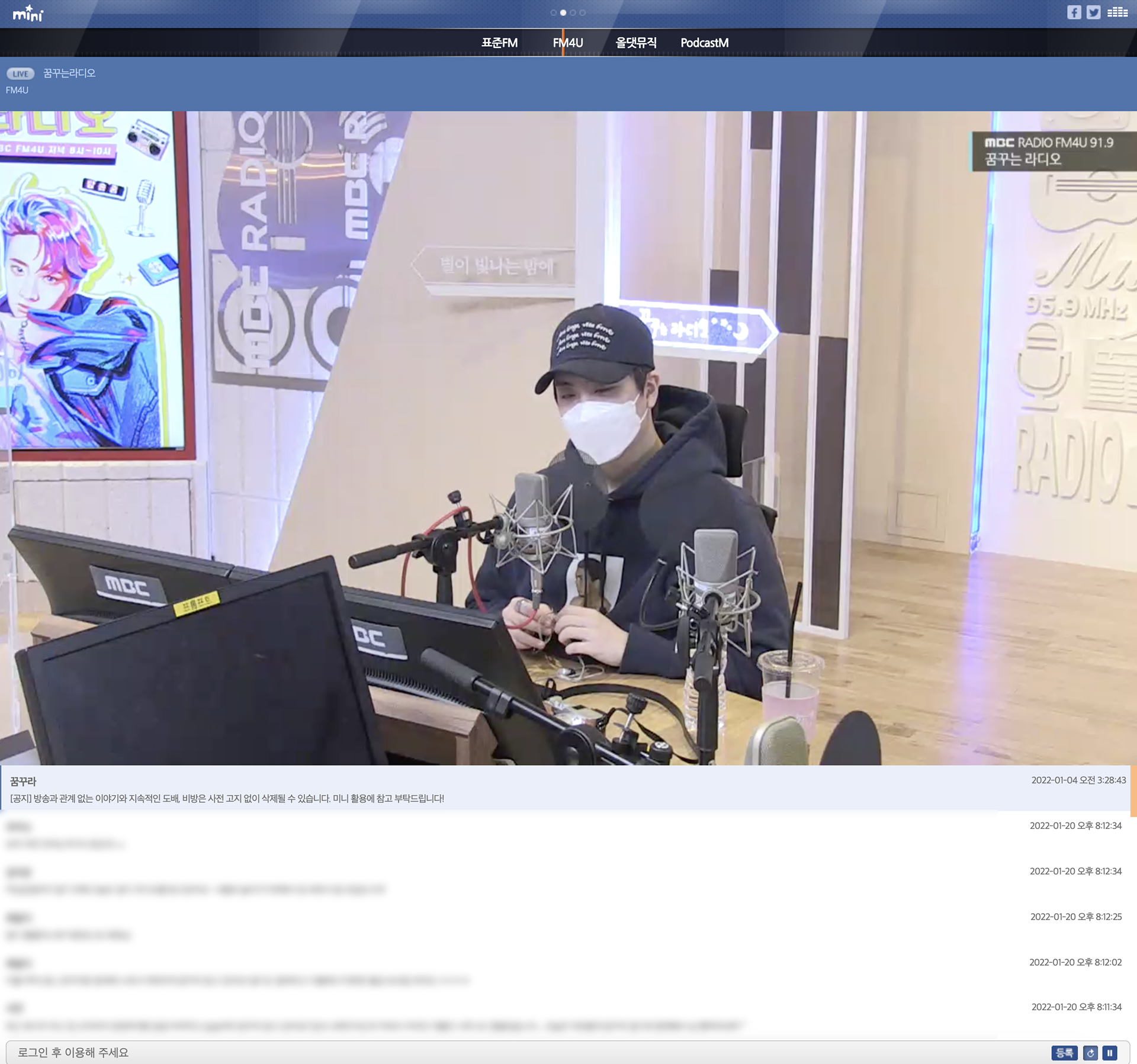Switch to the FM4U tab

click(567, 43)
